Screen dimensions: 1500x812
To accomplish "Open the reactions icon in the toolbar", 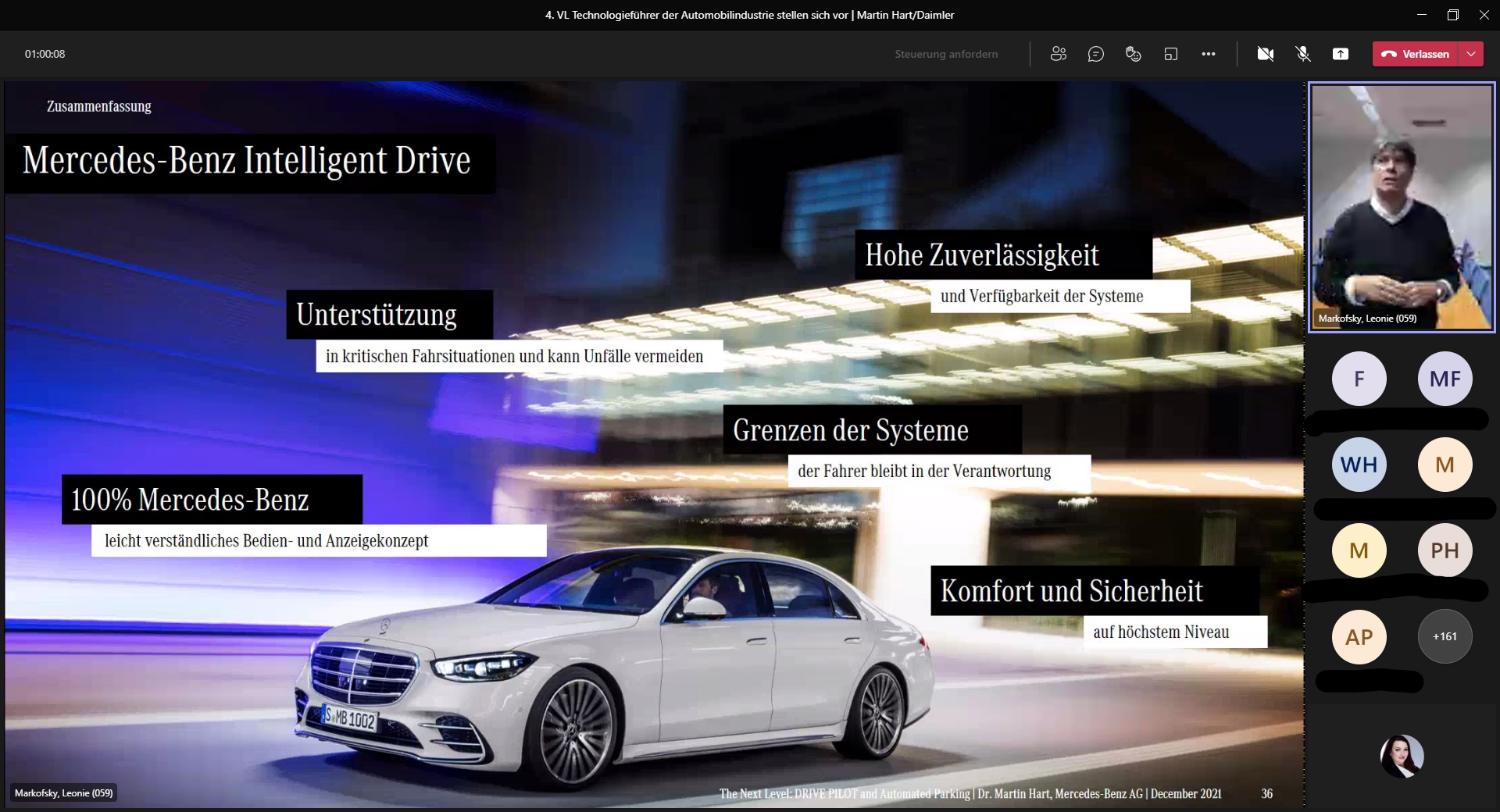I will click(1134, 54).
